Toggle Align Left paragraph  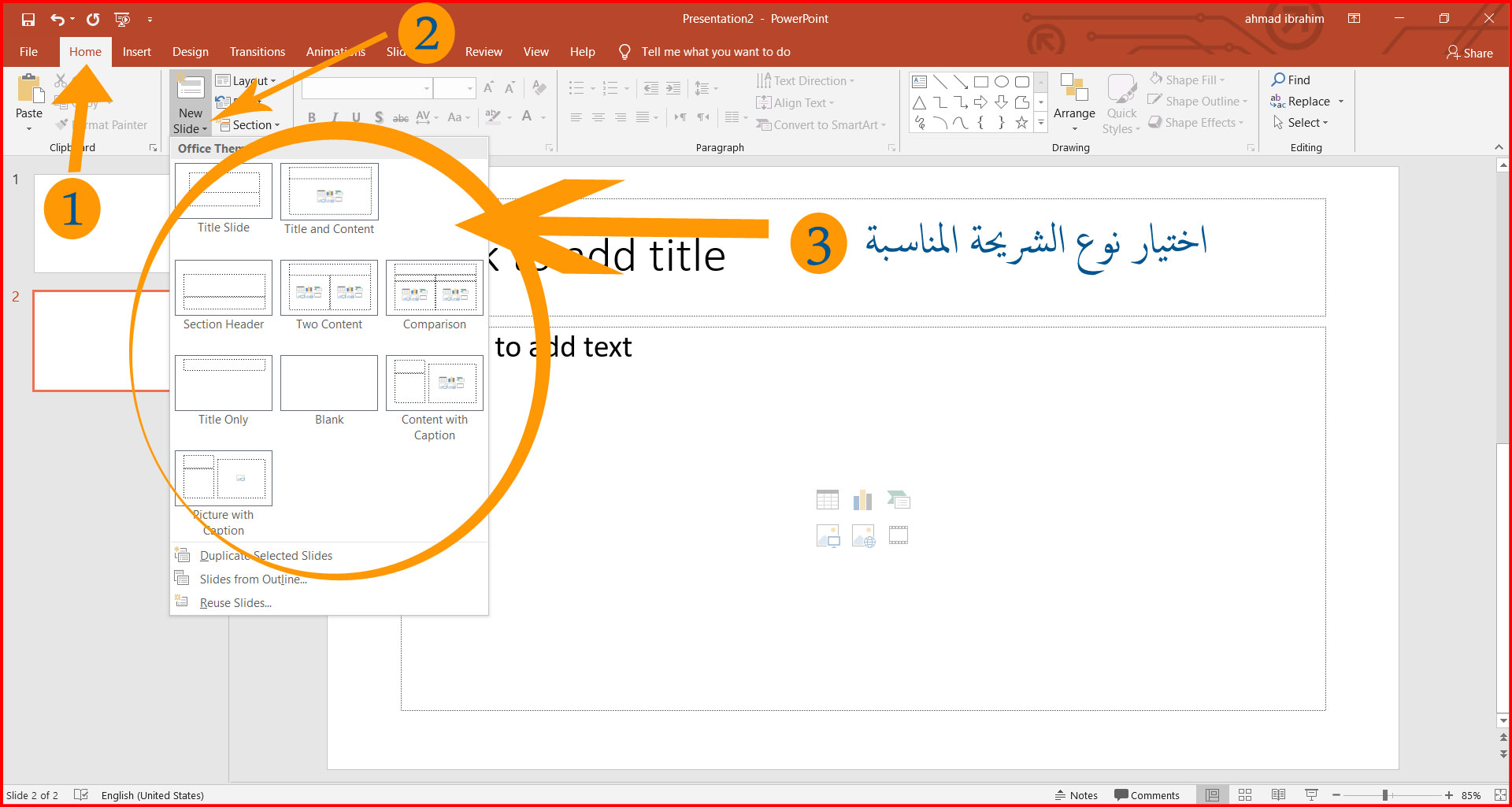(576, 117)
